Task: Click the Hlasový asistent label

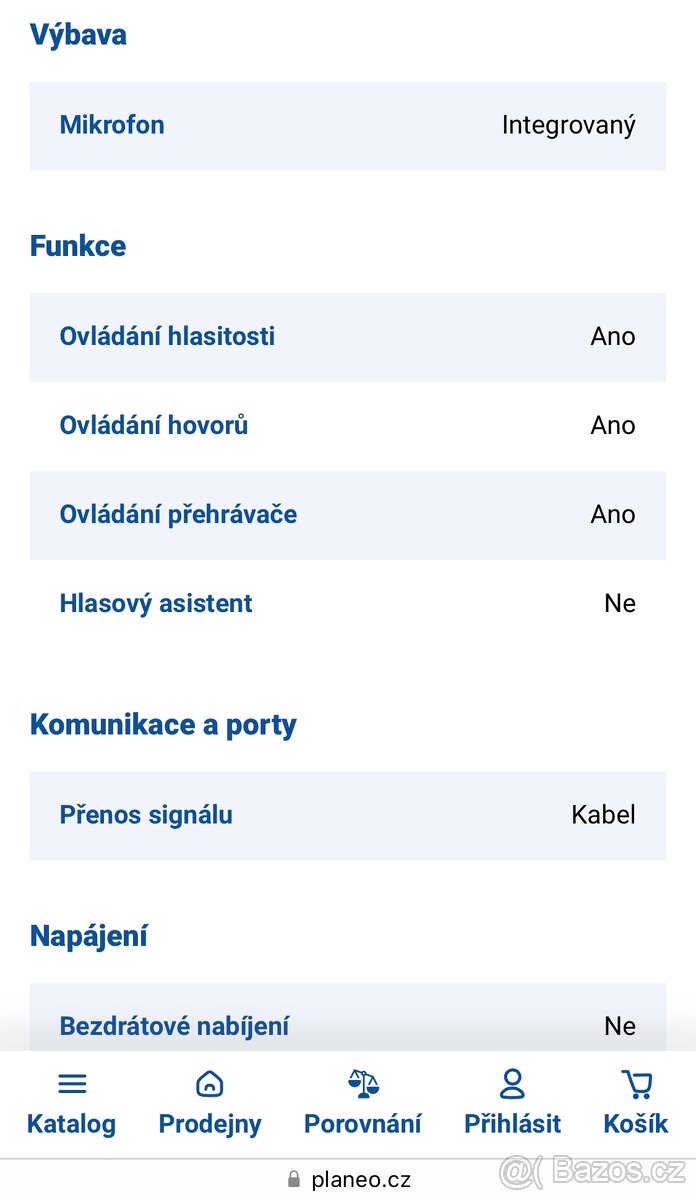Action: pyautogui.click(x=156, y=604)
